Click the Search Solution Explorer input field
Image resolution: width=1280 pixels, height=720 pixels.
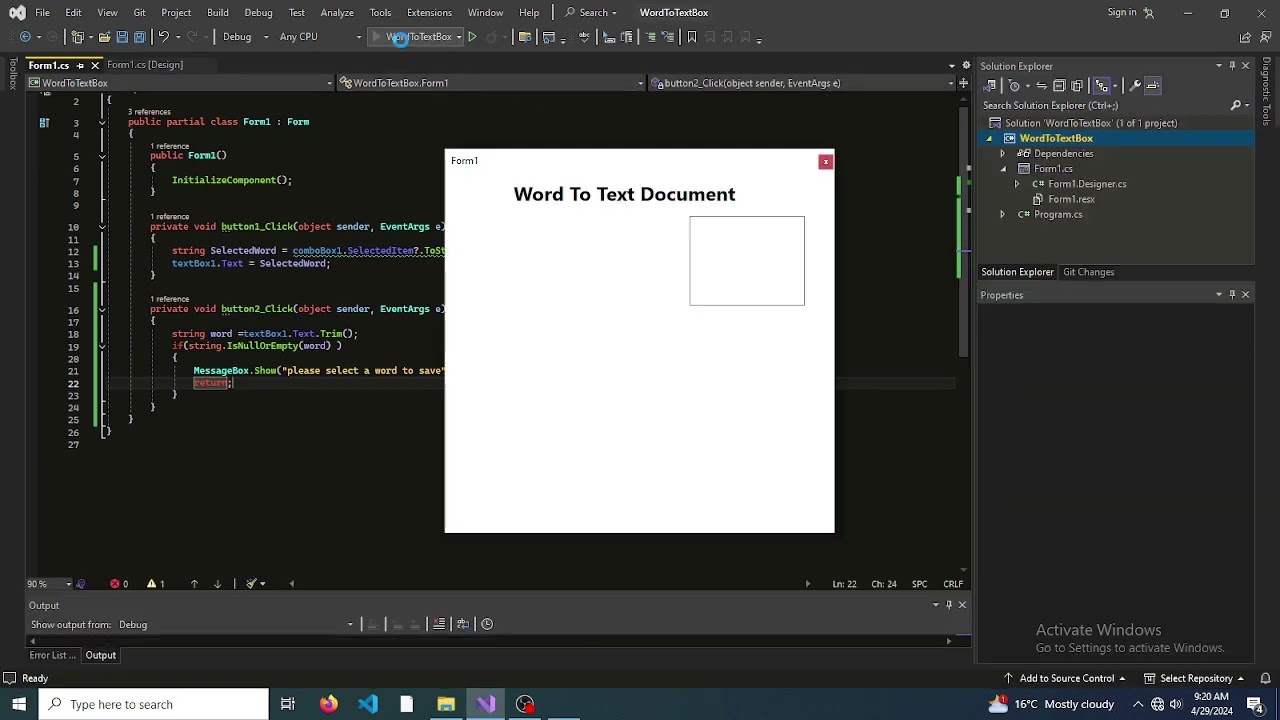[1104, 105]
